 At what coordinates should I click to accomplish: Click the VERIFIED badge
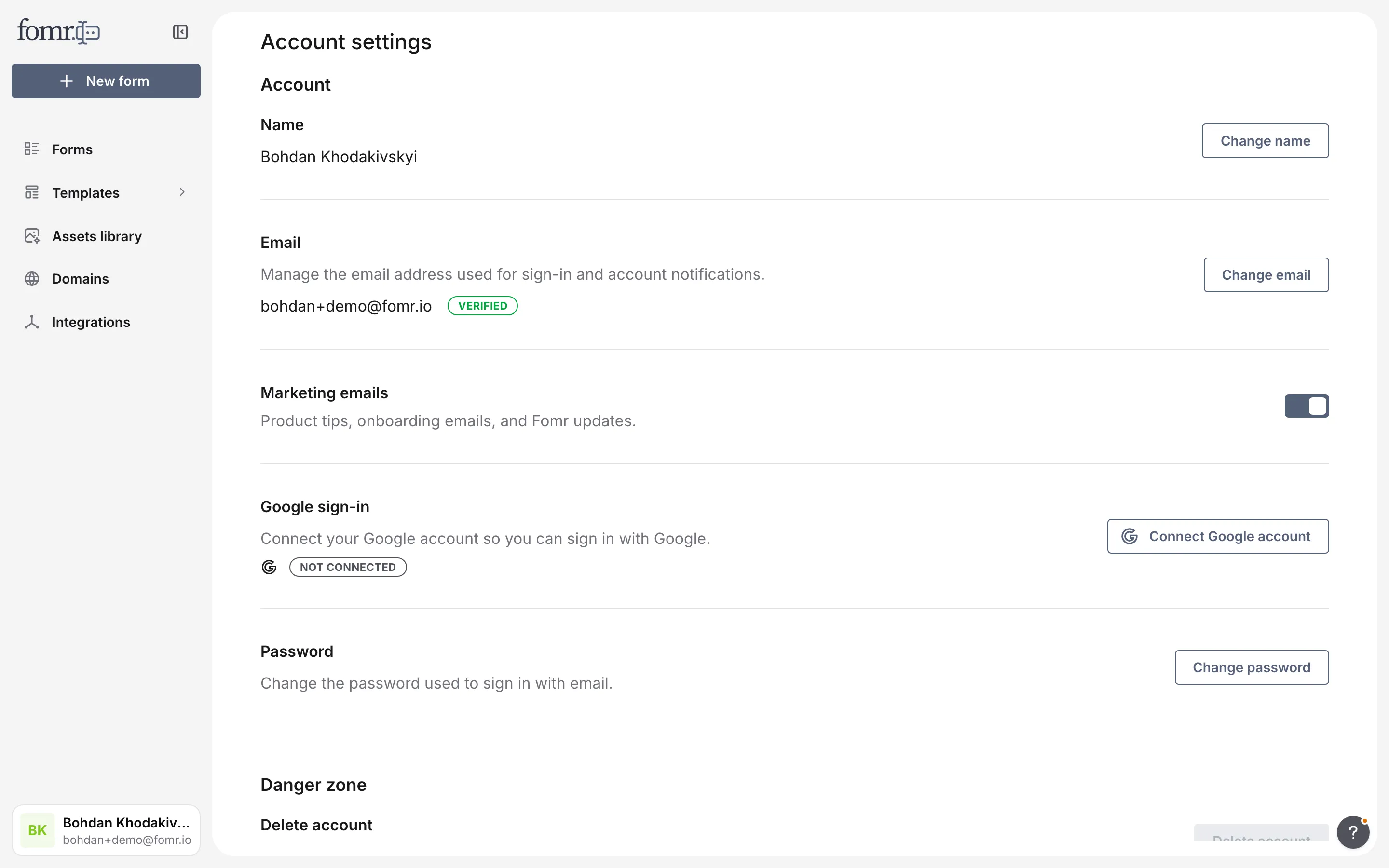(483, 306)
